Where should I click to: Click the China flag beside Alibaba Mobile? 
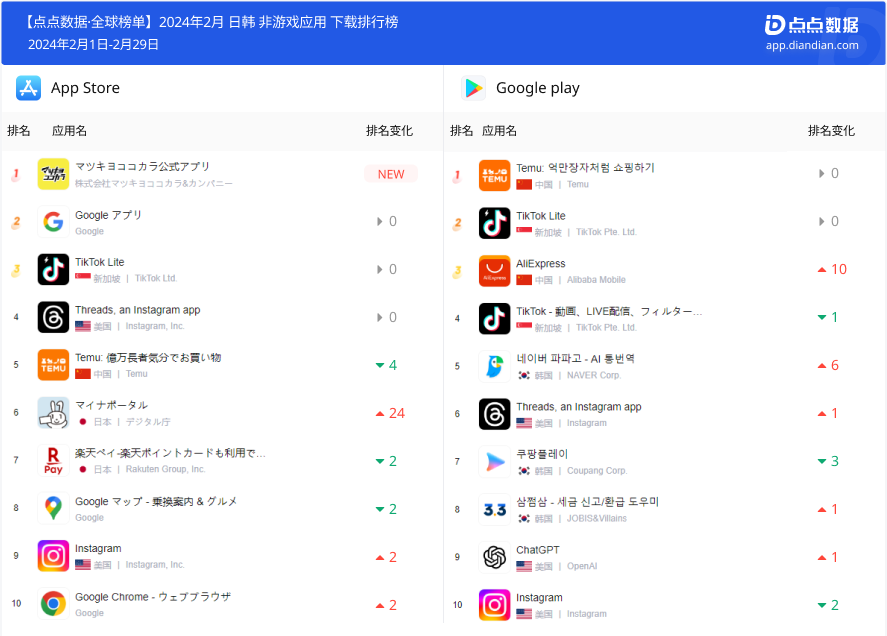click(x=524, y=280)
